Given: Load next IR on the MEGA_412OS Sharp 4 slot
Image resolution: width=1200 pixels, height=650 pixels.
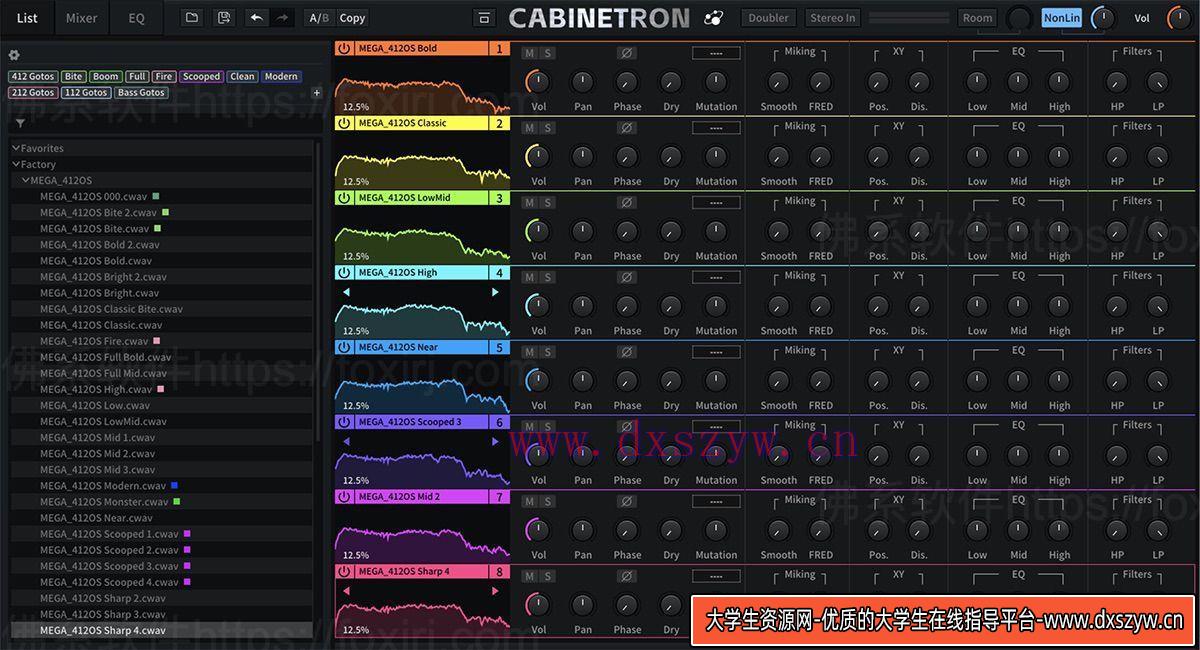Looking at the screenshot, I should [494, 591].
